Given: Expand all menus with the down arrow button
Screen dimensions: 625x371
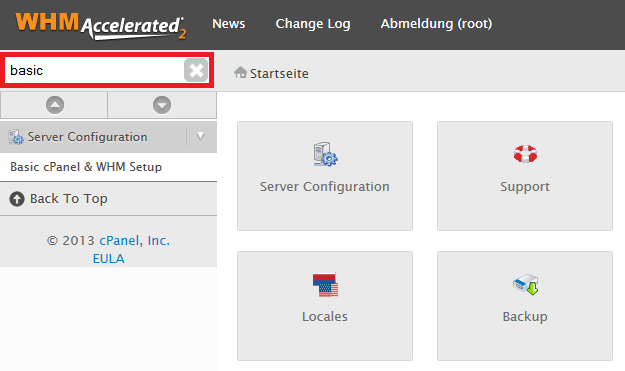Looking at the screenshot, I should click(162, 105).
